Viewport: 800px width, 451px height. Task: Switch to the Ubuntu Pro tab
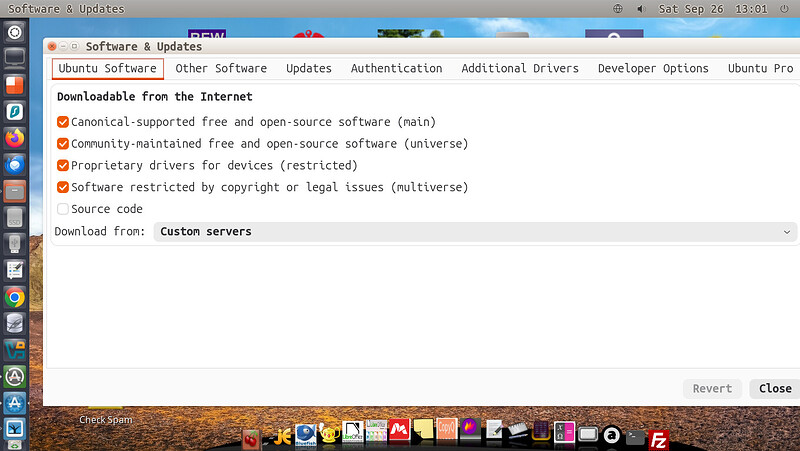pyautogui.click(x=760, y=68)
